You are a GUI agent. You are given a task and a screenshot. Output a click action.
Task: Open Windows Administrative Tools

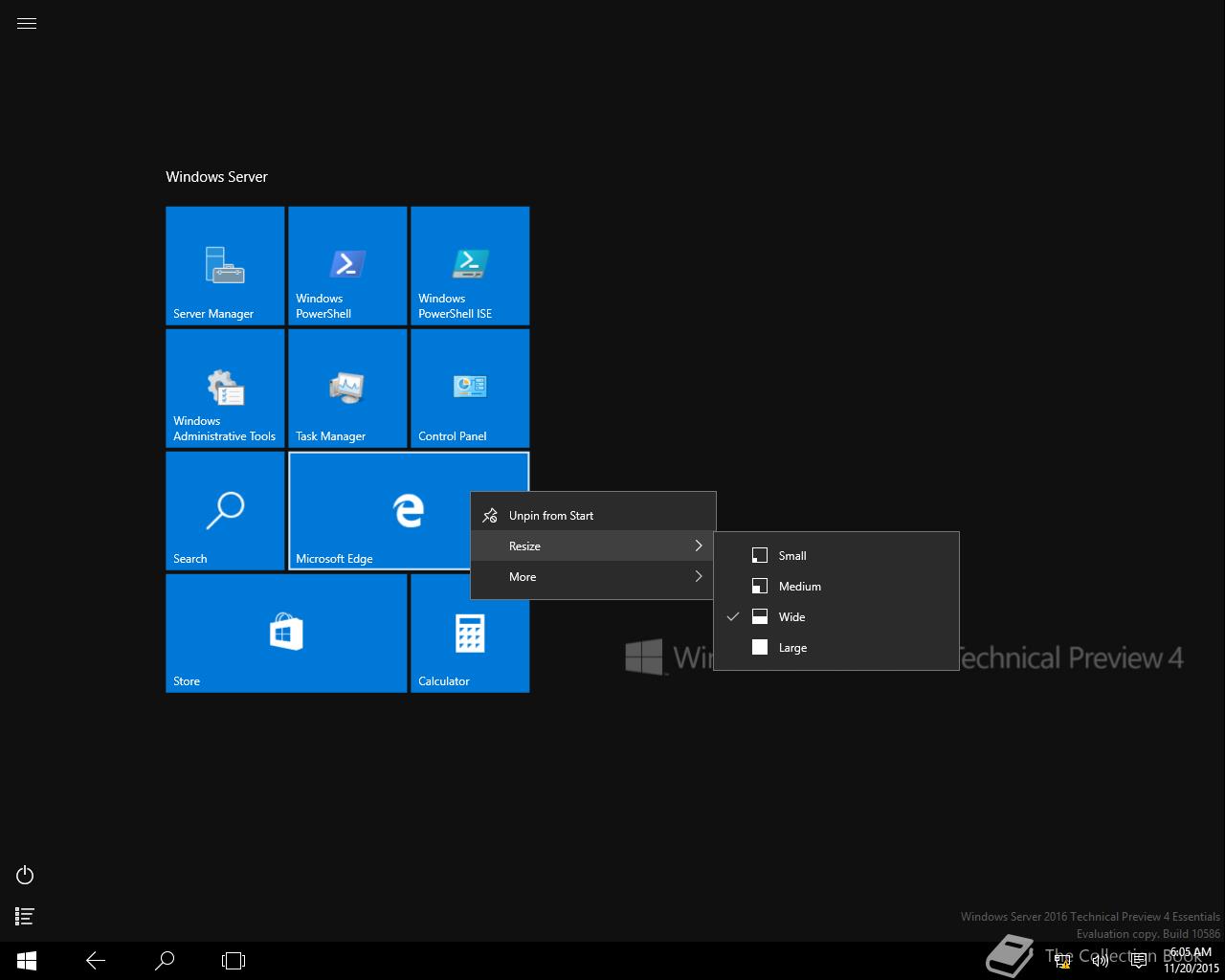[x=224, y=388]
